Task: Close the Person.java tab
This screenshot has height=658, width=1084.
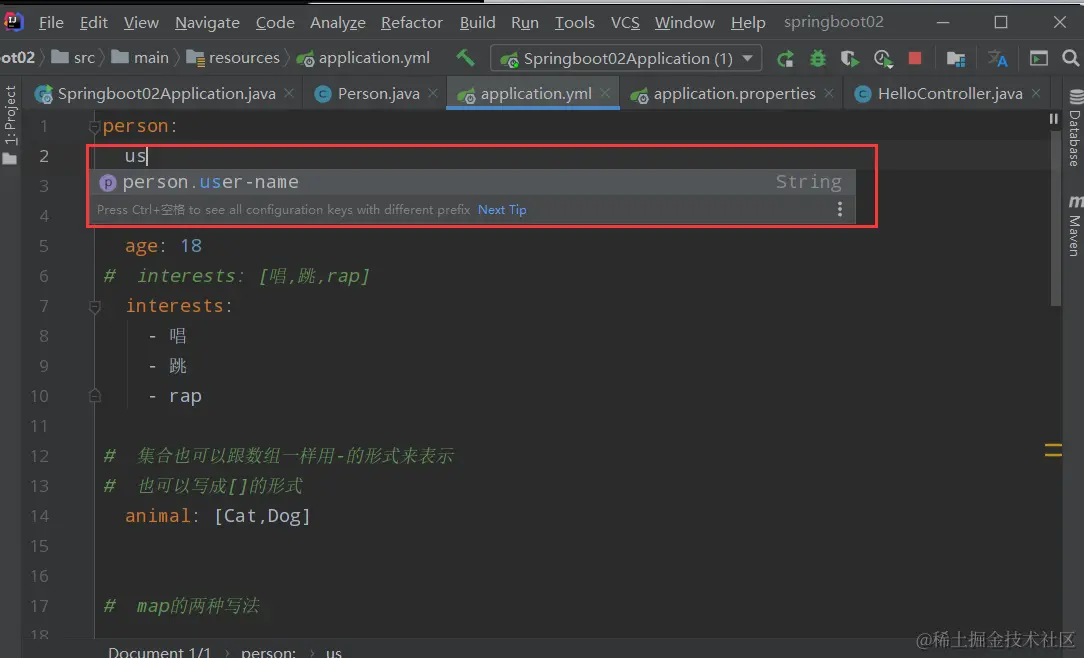Action: point(433,93)
